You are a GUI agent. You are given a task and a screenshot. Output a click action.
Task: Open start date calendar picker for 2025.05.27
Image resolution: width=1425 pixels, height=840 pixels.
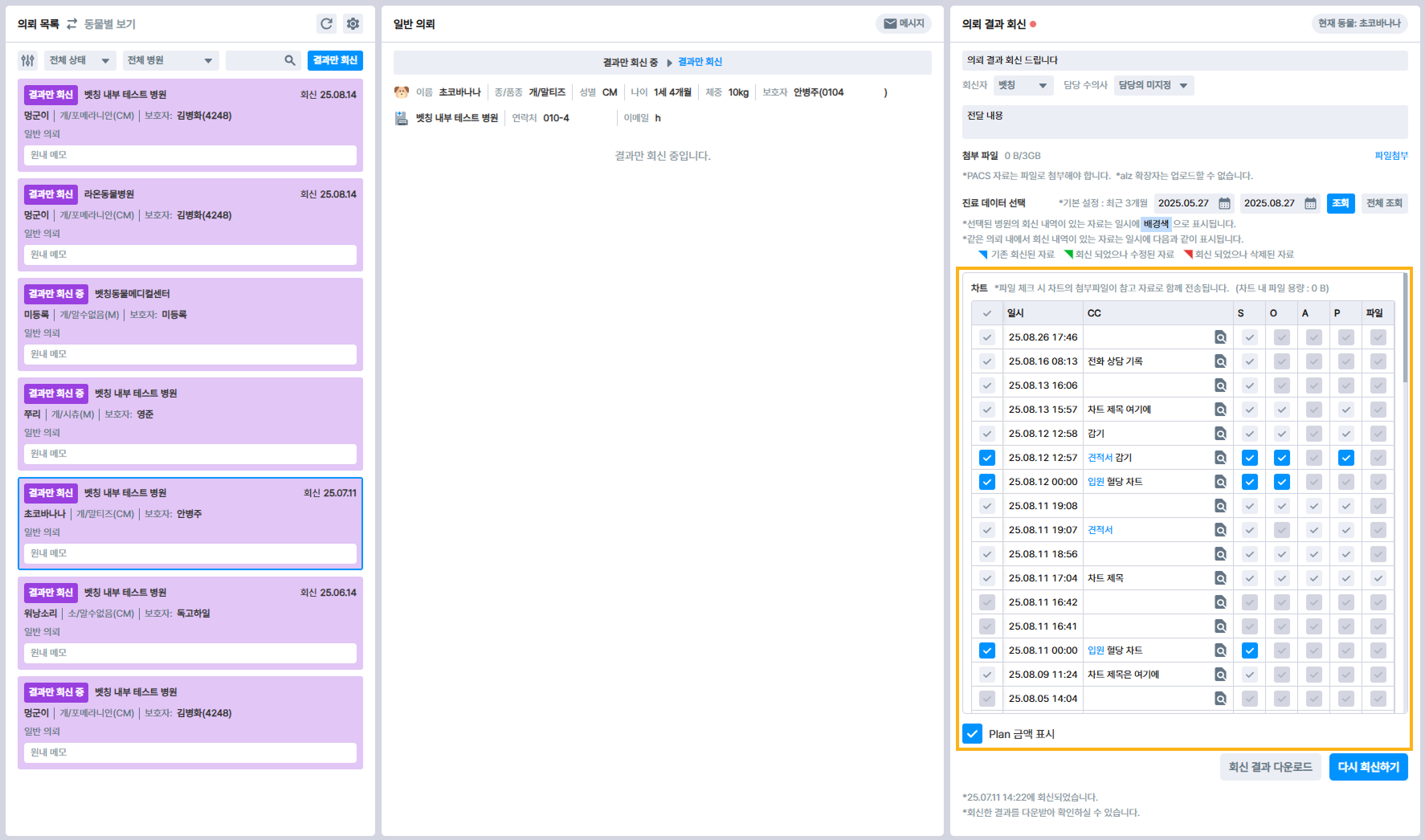pos(1224,203)
